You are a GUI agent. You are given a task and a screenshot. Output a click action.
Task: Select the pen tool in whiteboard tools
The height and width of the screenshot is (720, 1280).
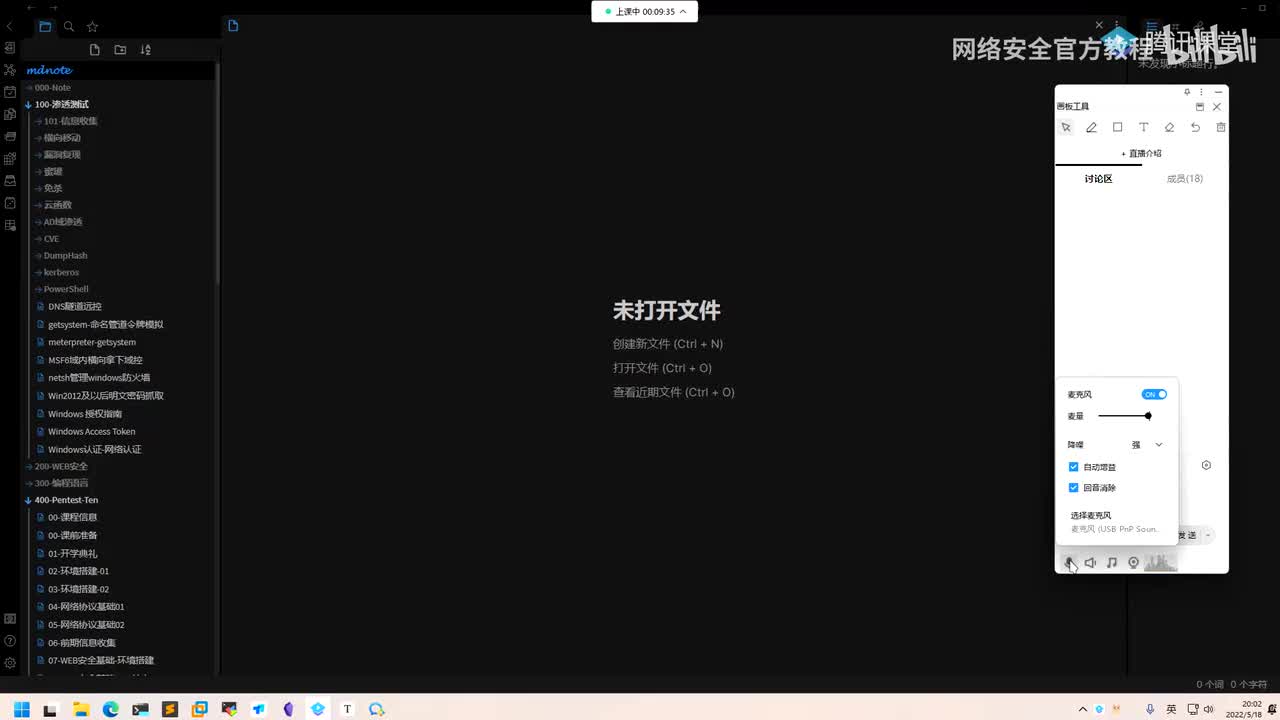tap(1091, 128)
